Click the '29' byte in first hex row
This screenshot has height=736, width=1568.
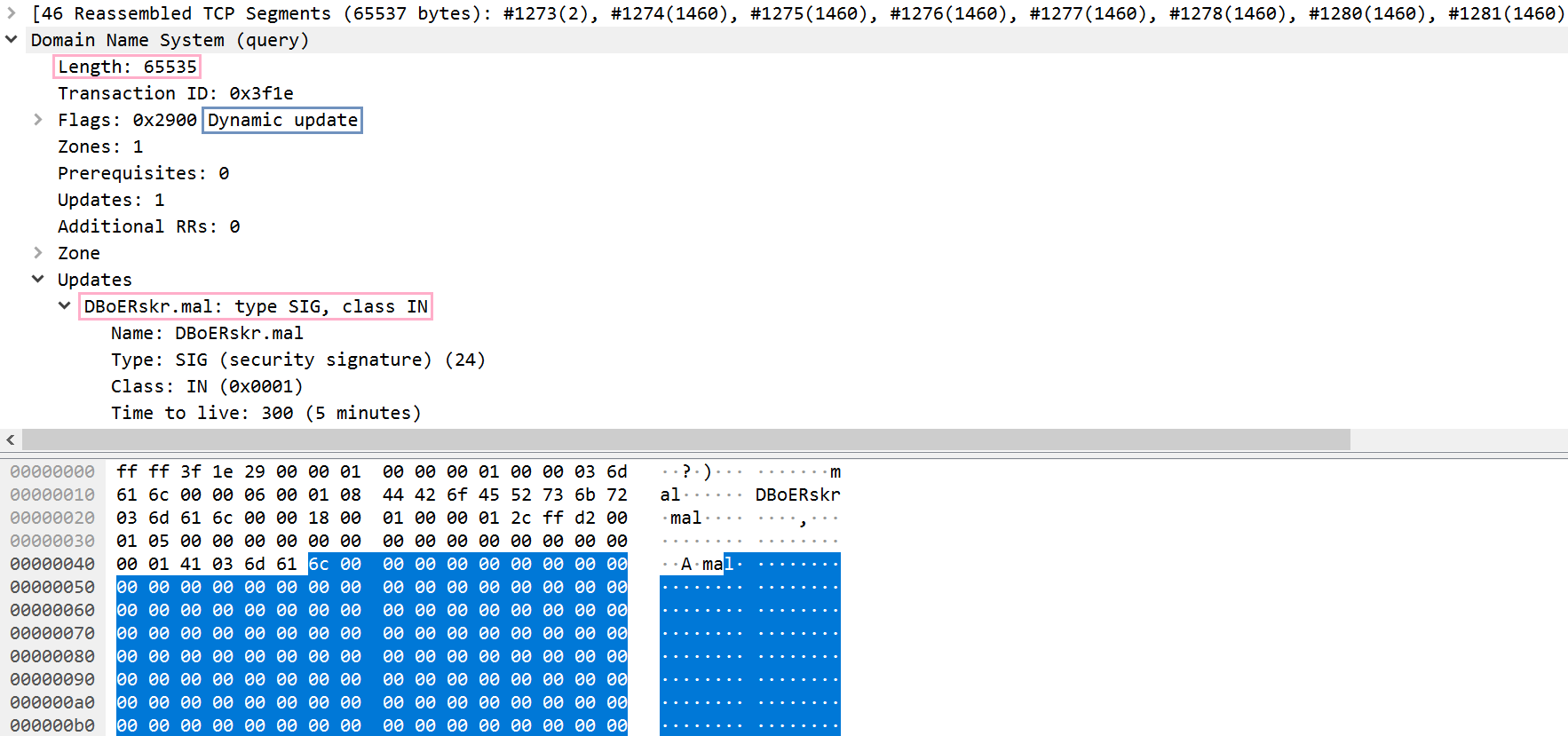(255, 471)
